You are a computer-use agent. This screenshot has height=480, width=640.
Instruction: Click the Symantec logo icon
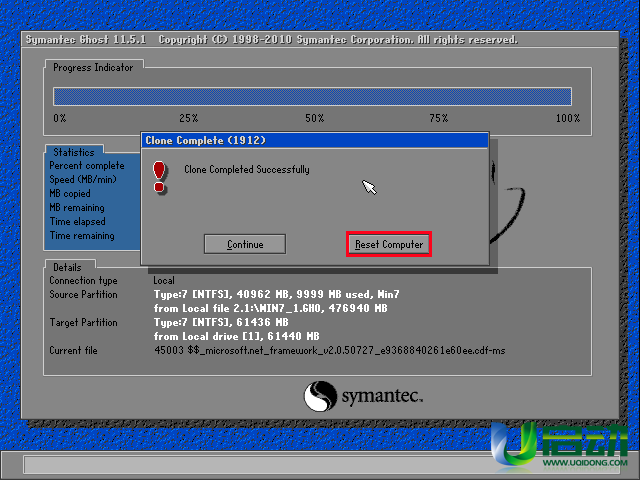click(x=320, y=396)
